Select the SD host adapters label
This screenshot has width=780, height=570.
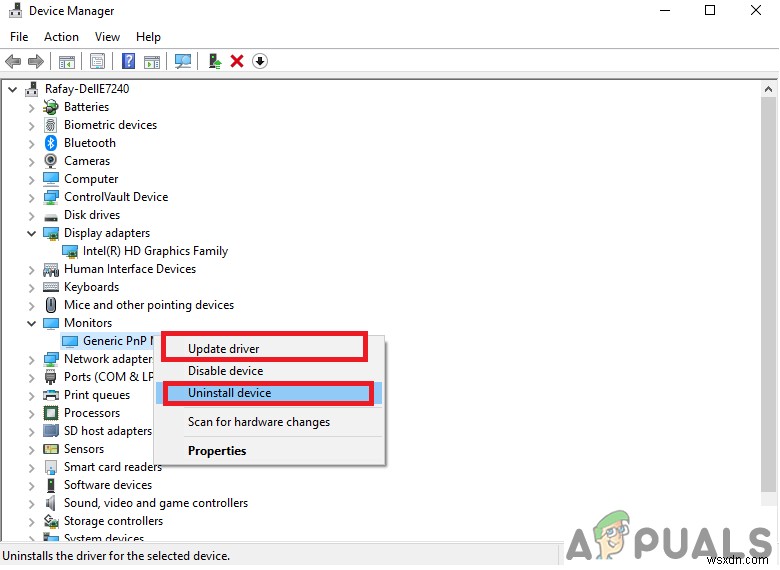pos(108,431)
